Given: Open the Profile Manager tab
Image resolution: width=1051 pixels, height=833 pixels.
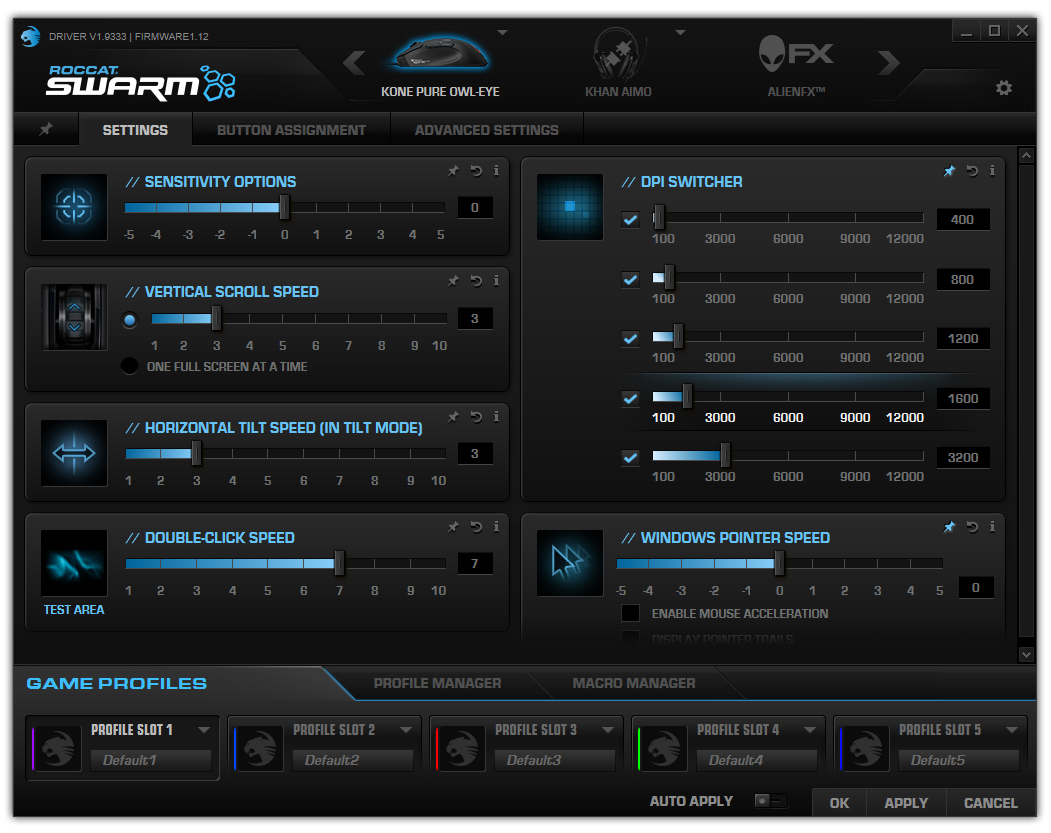Looking at the screenshot, I should [438, 683].
